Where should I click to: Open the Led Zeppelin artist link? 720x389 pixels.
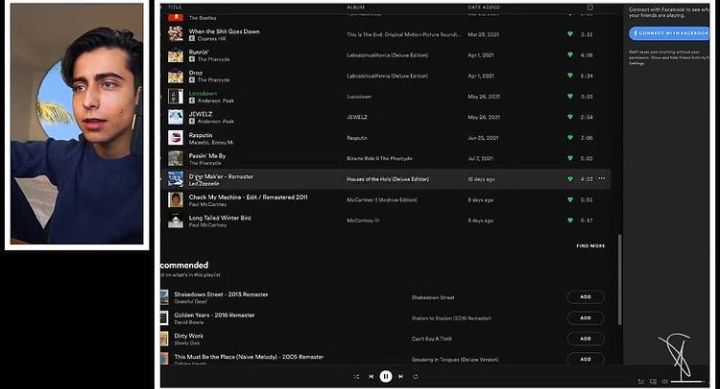pos(204,184)
